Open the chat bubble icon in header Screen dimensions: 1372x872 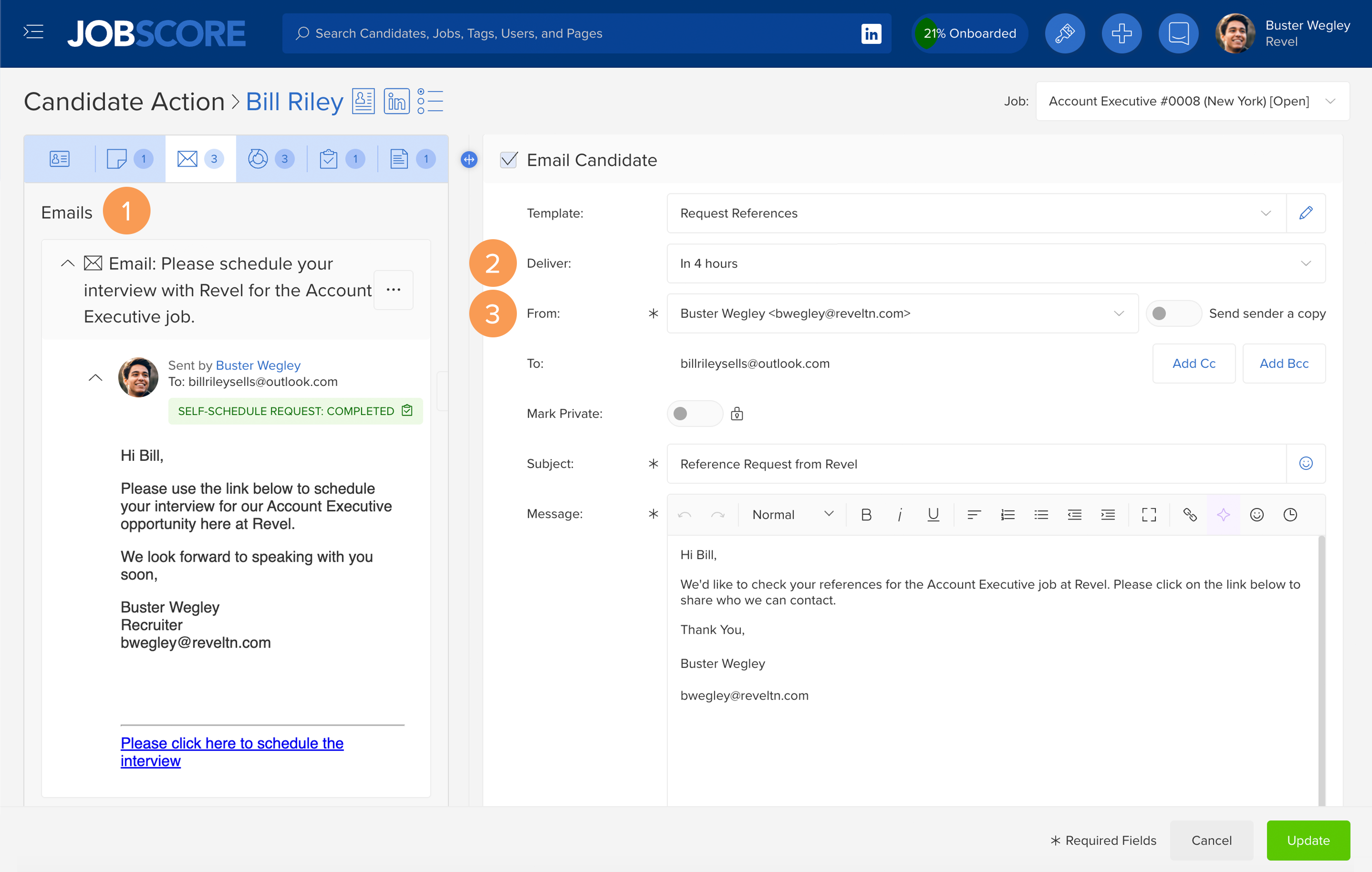point(1178,33)
